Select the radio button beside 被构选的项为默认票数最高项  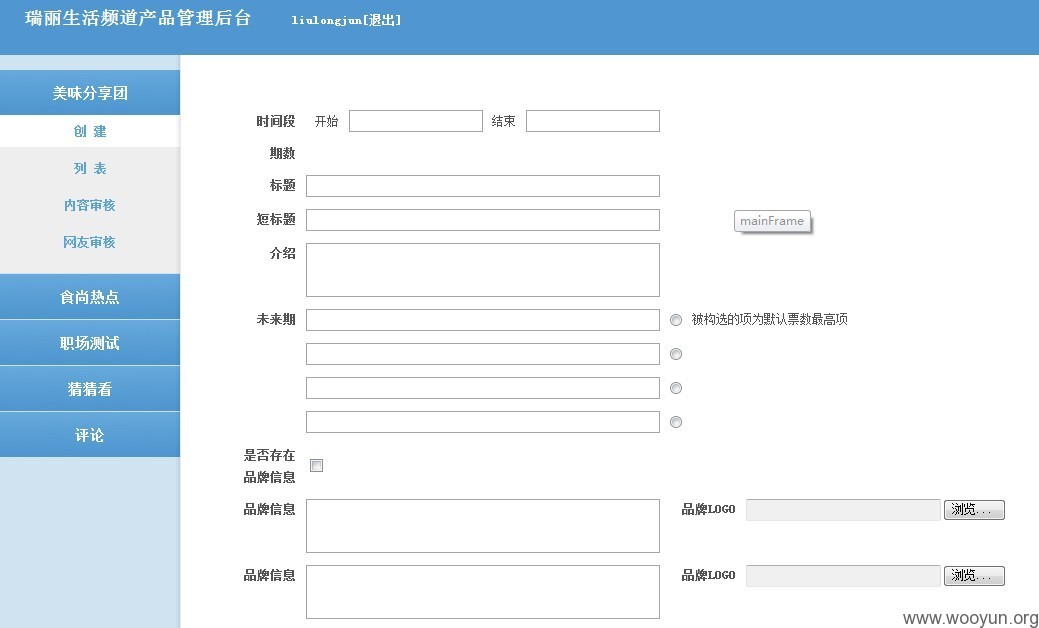pos(676,320)
